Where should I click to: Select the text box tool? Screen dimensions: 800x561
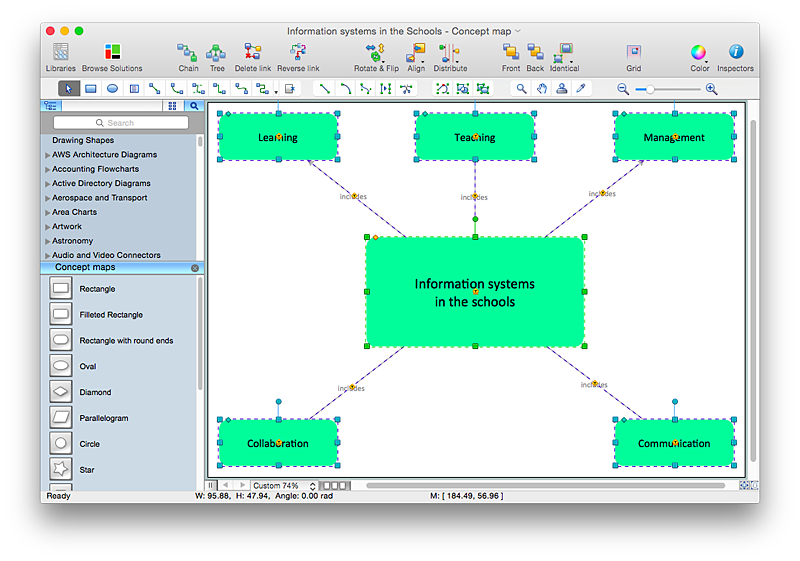134,89
